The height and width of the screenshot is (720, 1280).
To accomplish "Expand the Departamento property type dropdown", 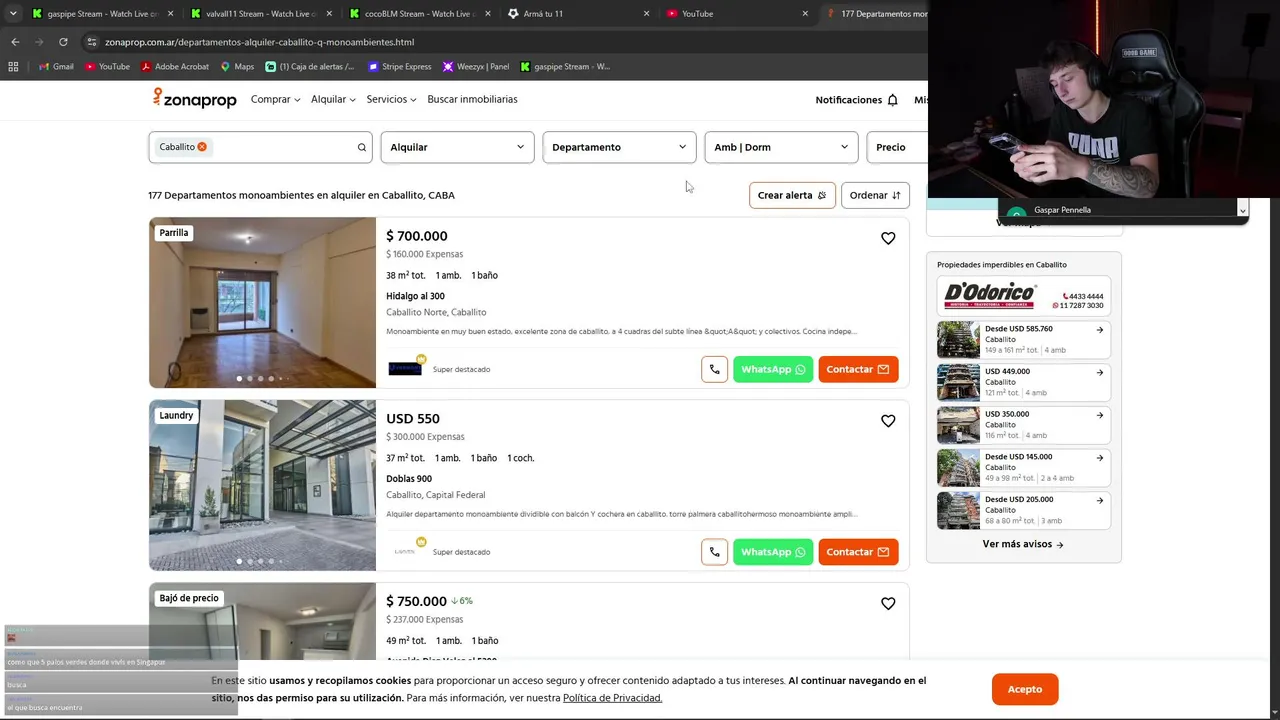I will (619, 147).
